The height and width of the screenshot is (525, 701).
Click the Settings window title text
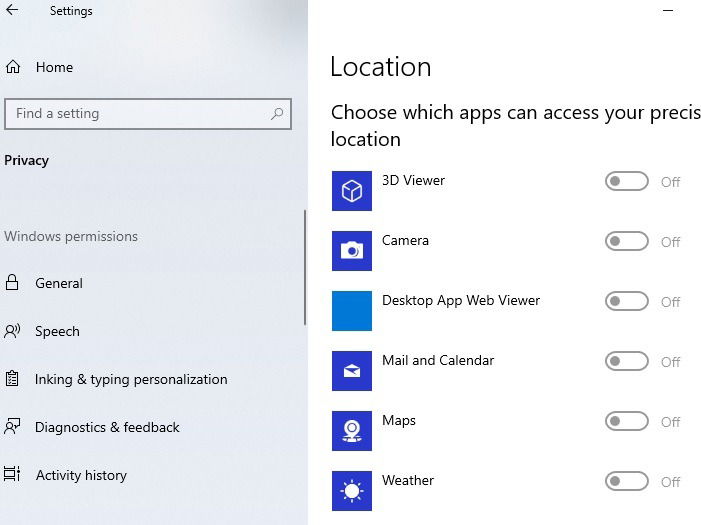pos(71,11)
